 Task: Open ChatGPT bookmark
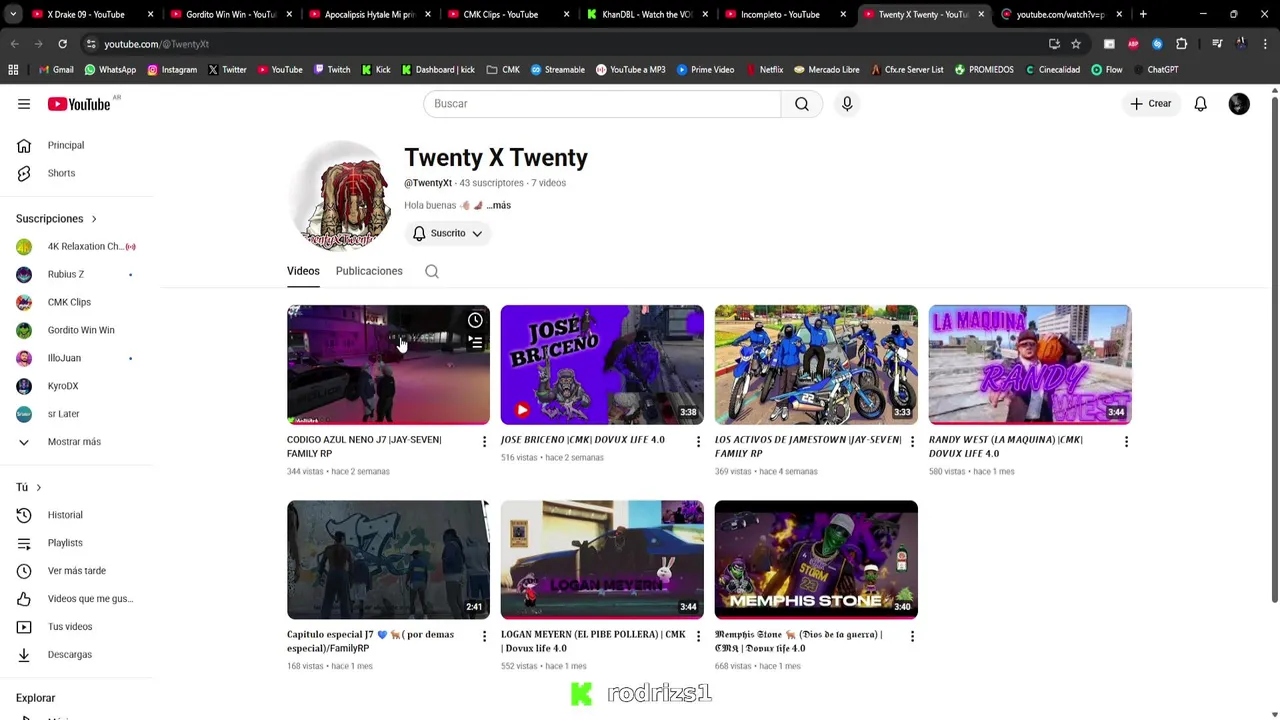pyautogui.click(x=1155, y=70)
